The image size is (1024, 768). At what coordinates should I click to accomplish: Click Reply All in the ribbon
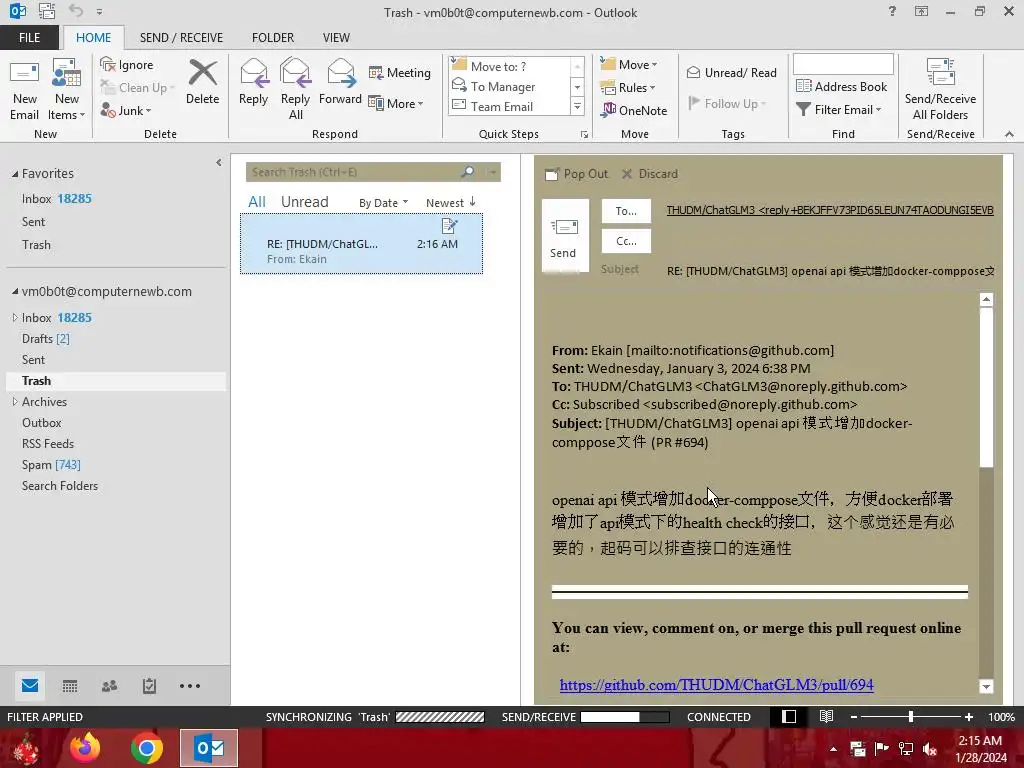pos(295,89)
